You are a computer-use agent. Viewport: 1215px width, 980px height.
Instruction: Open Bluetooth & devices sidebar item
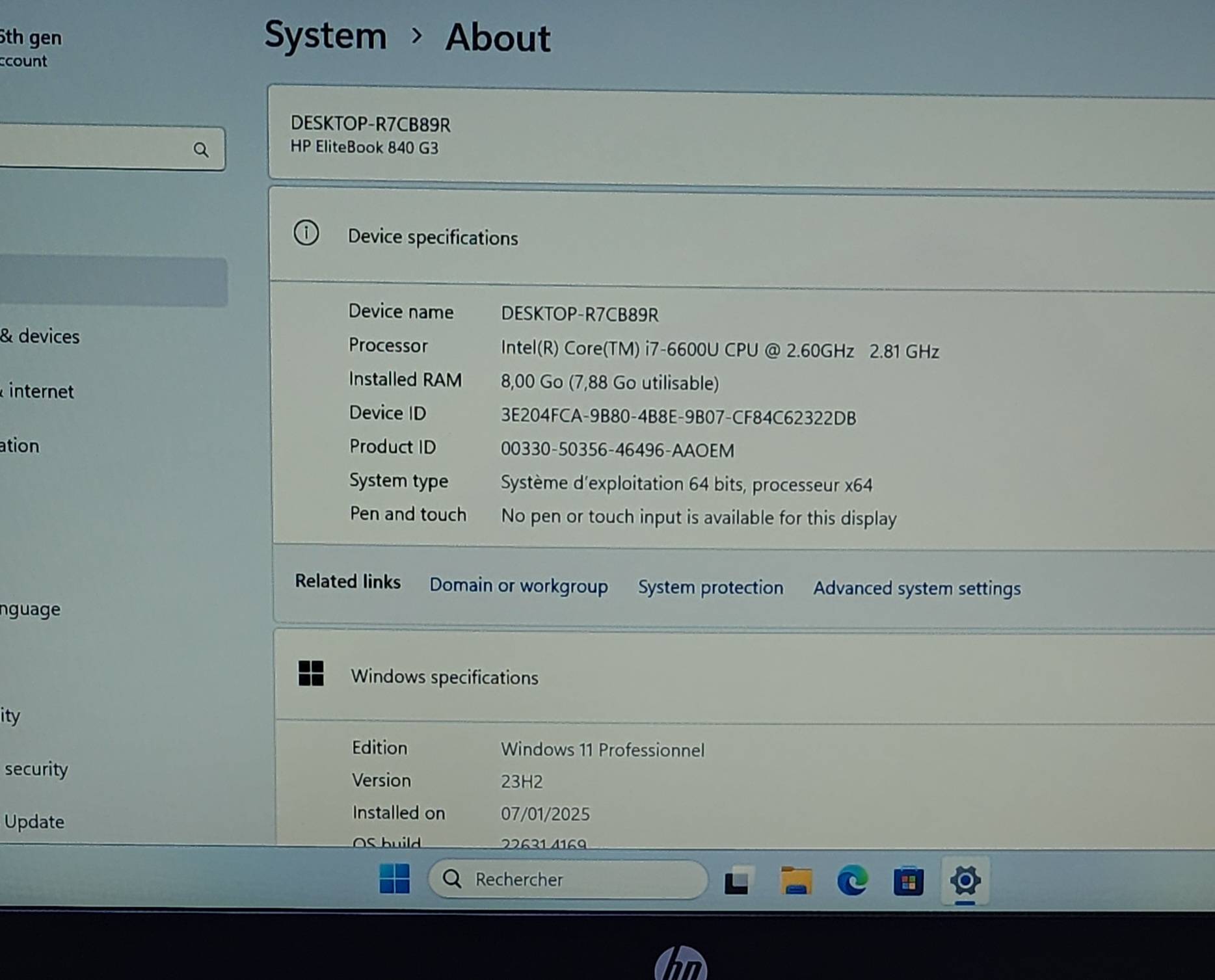click(x=40, y=336)
